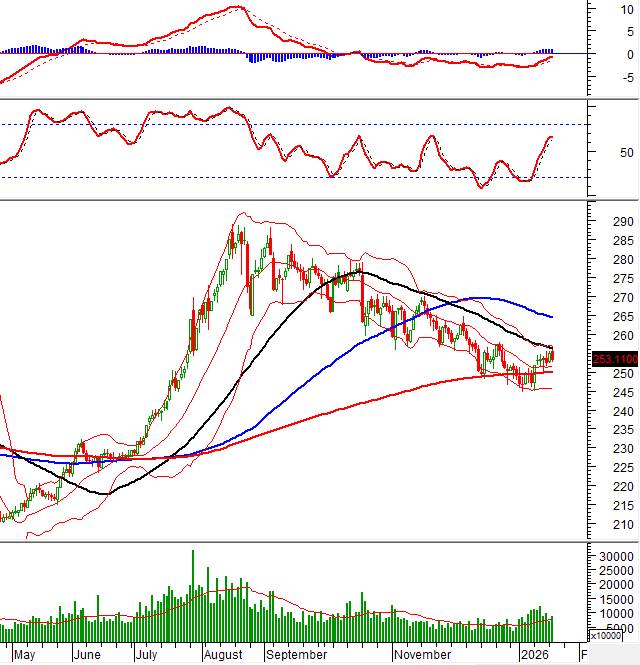Click the June month marker

(x=87, y=655)
